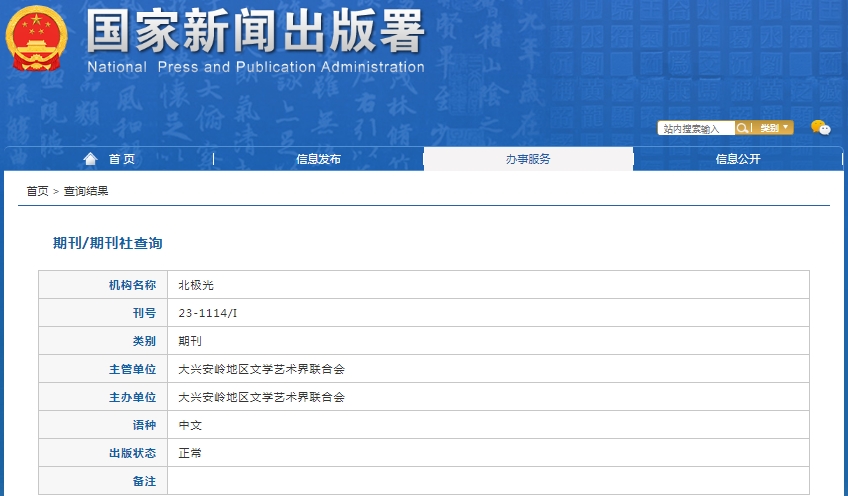Click the 期刊/期刊社查询 section heading

click(108, 243)
